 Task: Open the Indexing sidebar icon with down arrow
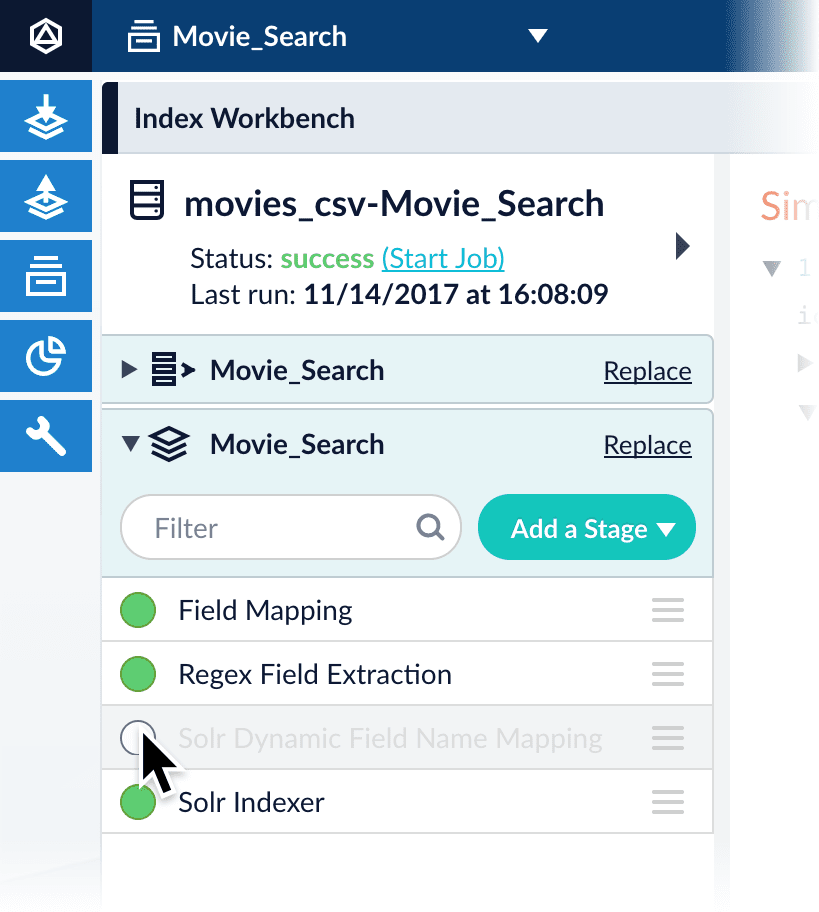click(x=45, y=118)
